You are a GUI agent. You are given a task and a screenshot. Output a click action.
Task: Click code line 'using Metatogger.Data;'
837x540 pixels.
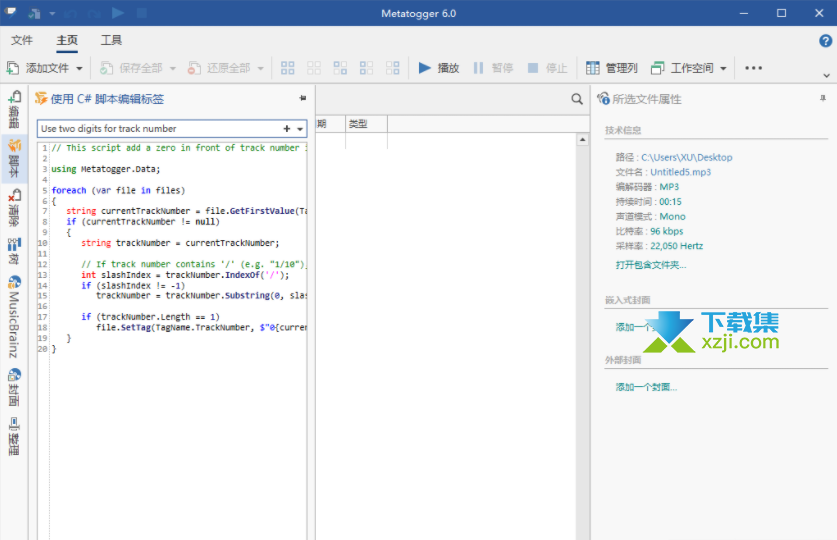tap(106, 169)
